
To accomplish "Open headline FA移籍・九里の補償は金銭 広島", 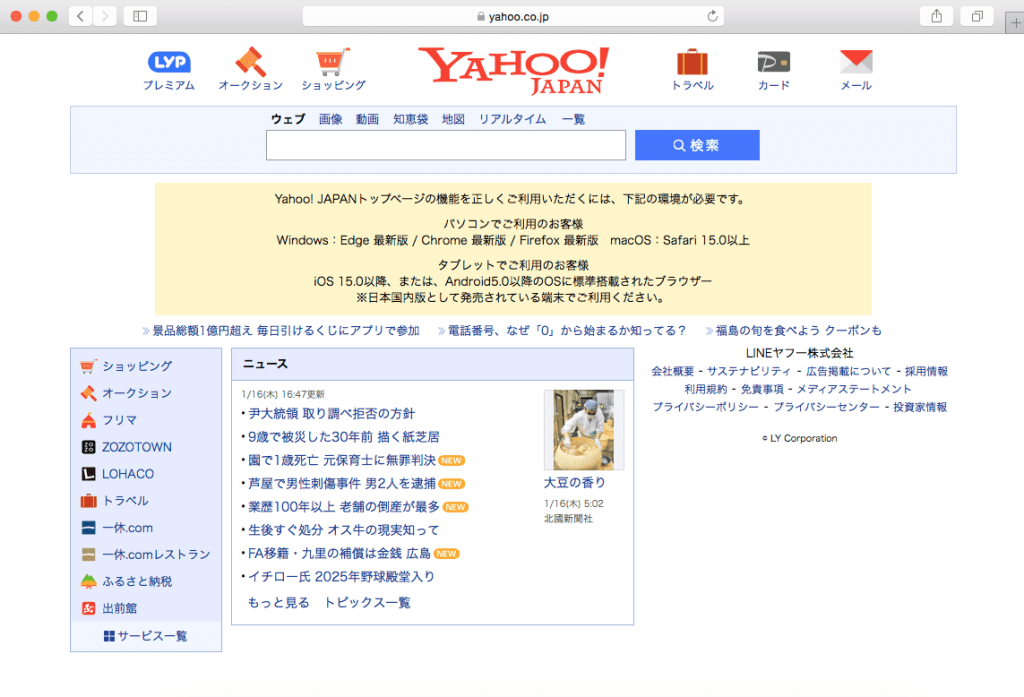I will (339, 553).
